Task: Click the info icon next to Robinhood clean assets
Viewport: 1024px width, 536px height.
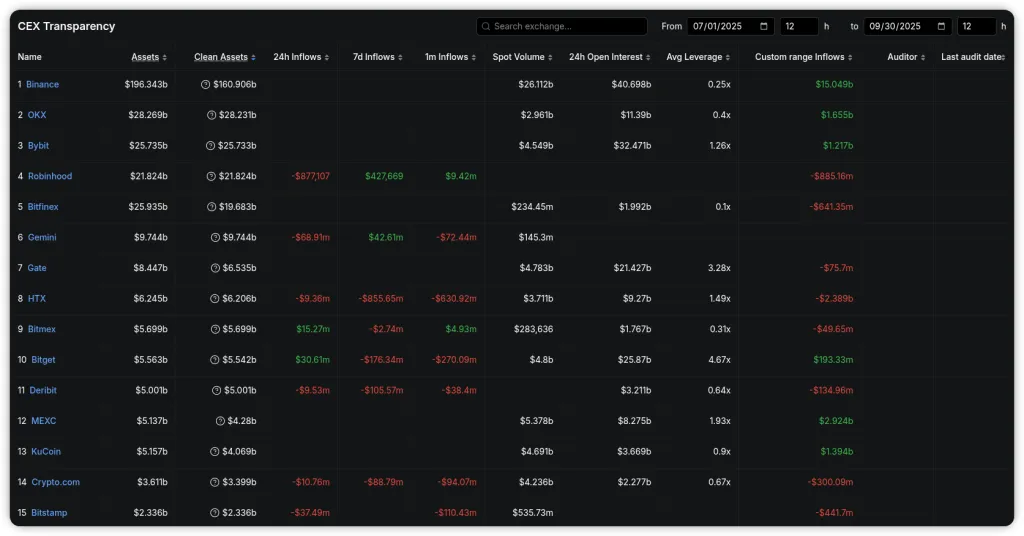Action: coord(211,177)
